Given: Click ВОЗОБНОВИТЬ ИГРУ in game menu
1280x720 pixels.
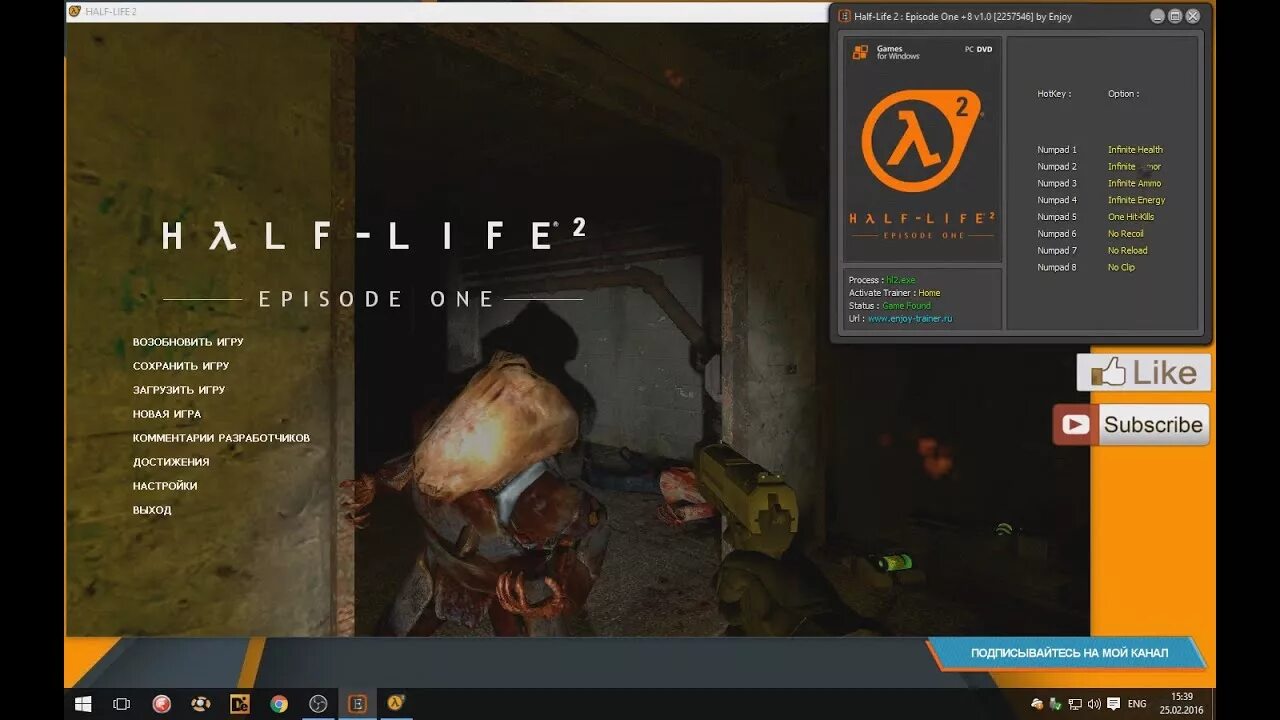Looking at the screenshot, I should tap(188, 342).
